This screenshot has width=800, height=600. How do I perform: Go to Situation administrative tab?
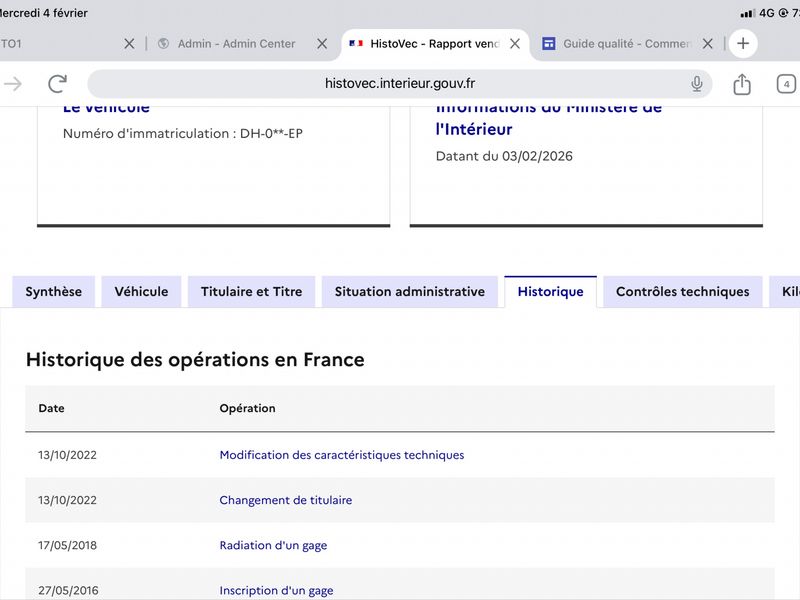pos(409,292)
